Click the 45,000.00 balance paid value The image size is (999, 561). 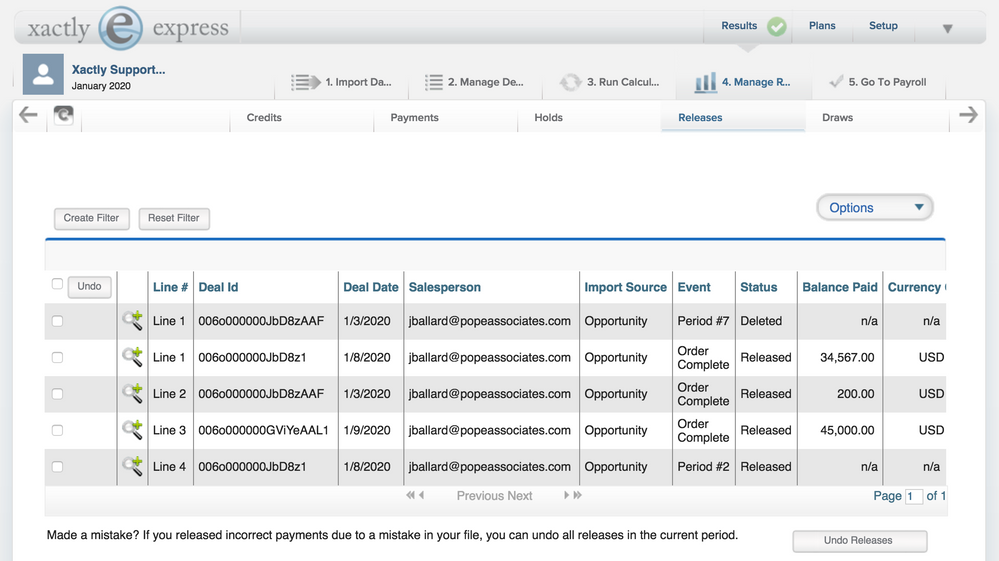(847, 430)
